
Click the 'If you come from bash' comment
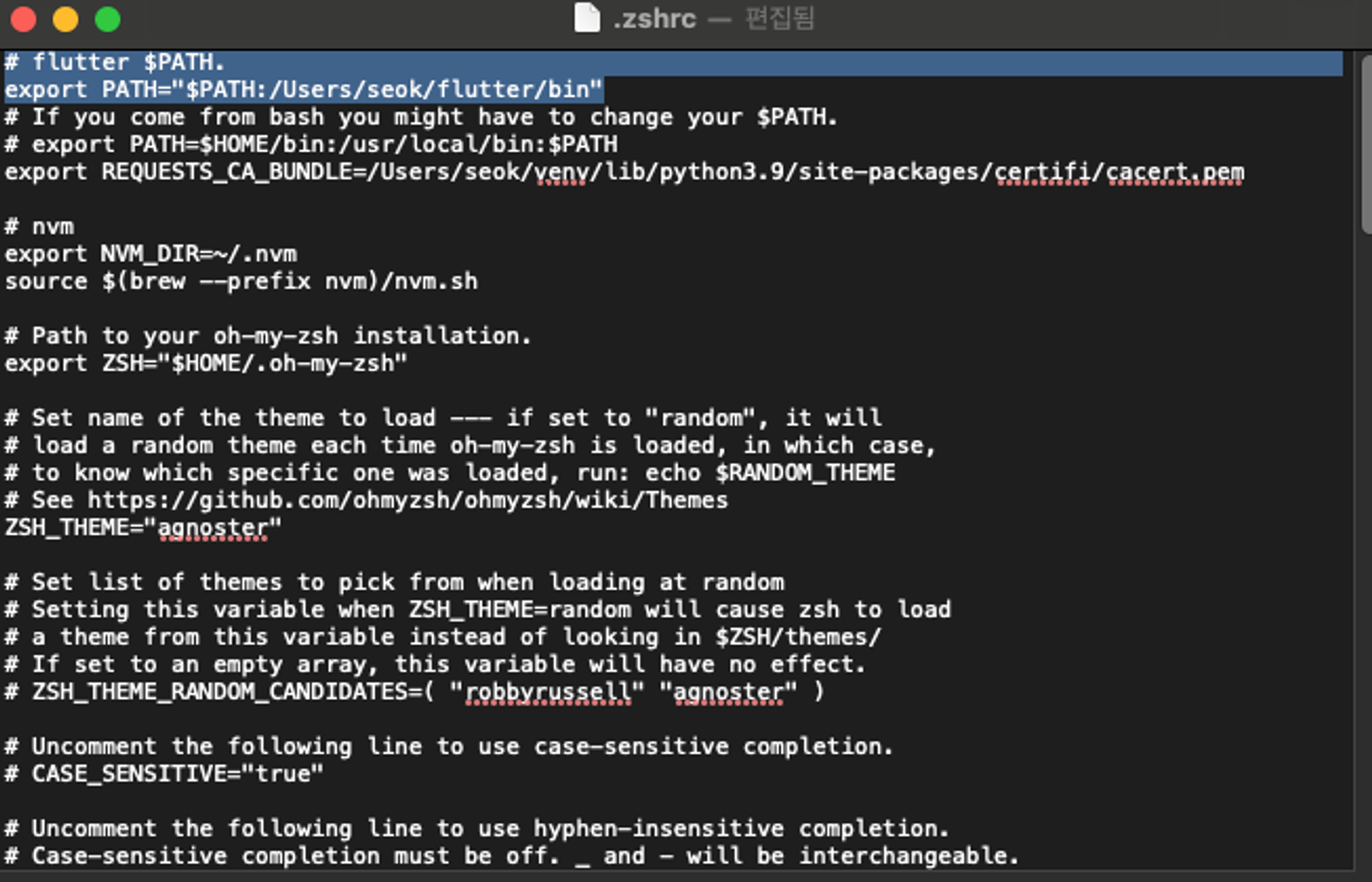tap(421, 117)
